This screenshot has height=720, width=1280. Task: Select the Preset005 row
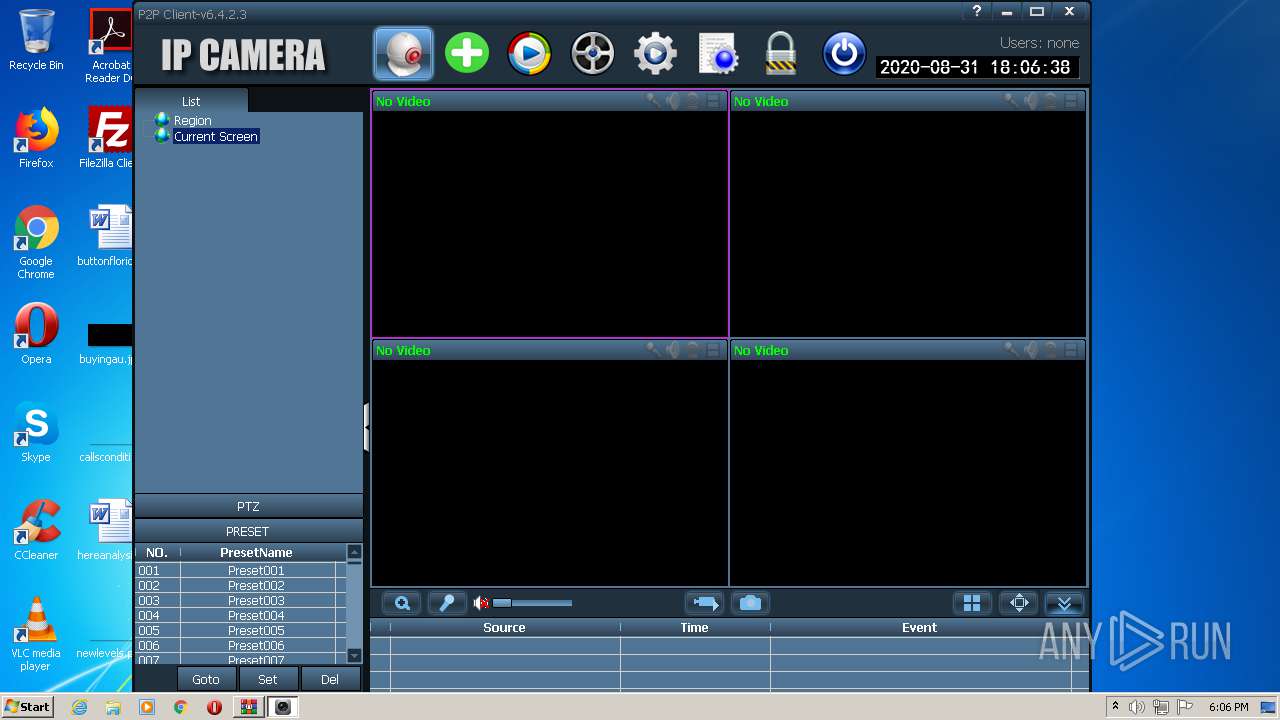pos(241,631)
